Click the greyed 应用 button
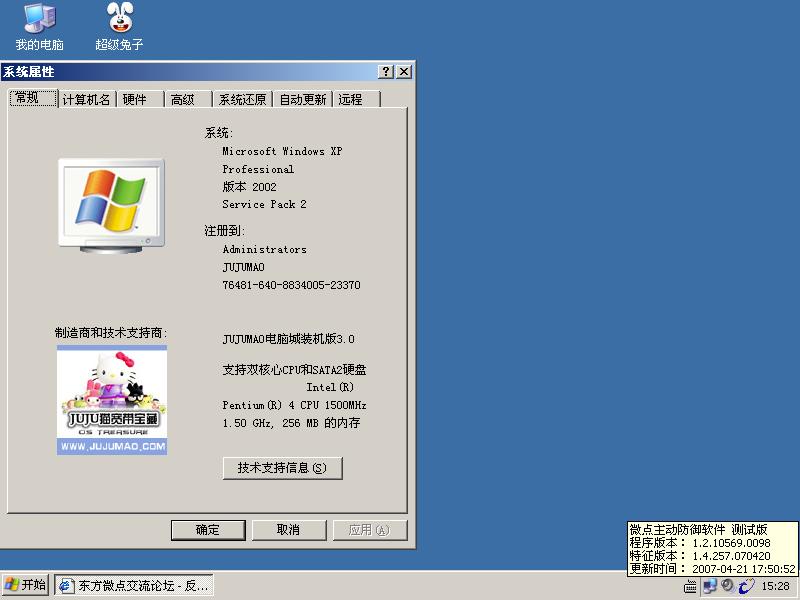 pos(370,530)
